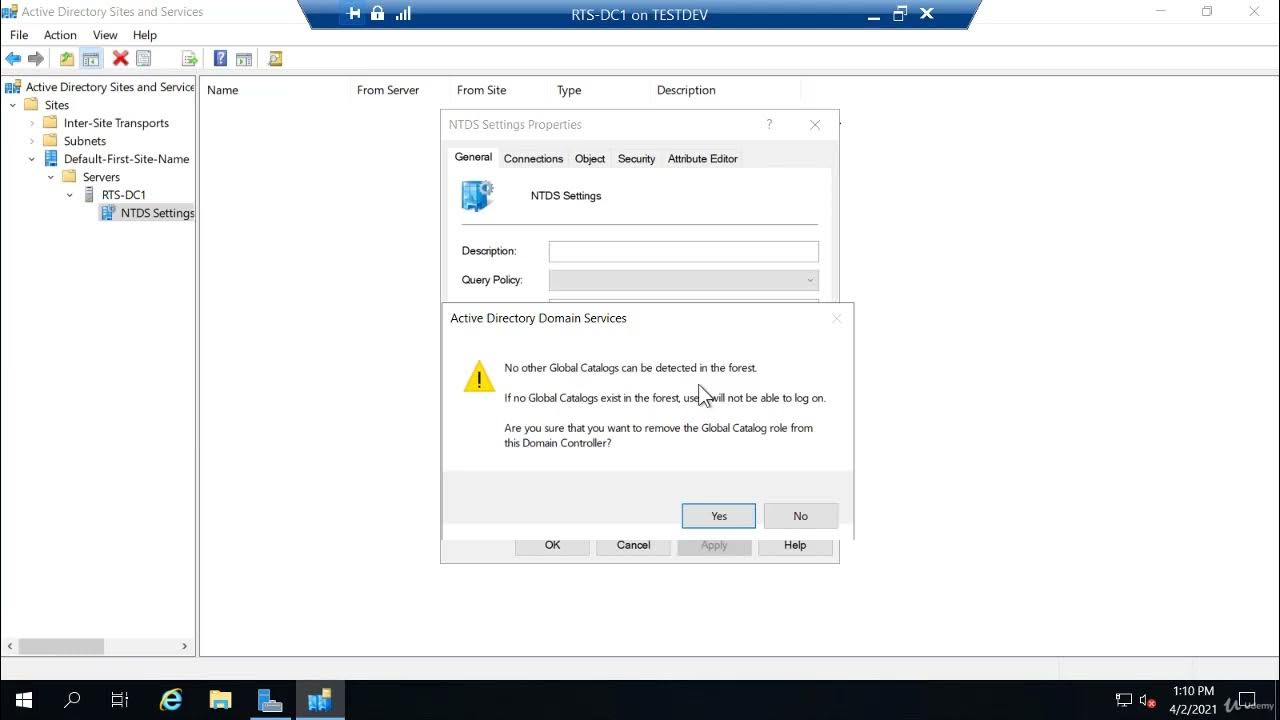Screen dimensions: 1280x720
Task: Click the tree pane horizontal scrollbar thumb
Action: coord(61,646)
